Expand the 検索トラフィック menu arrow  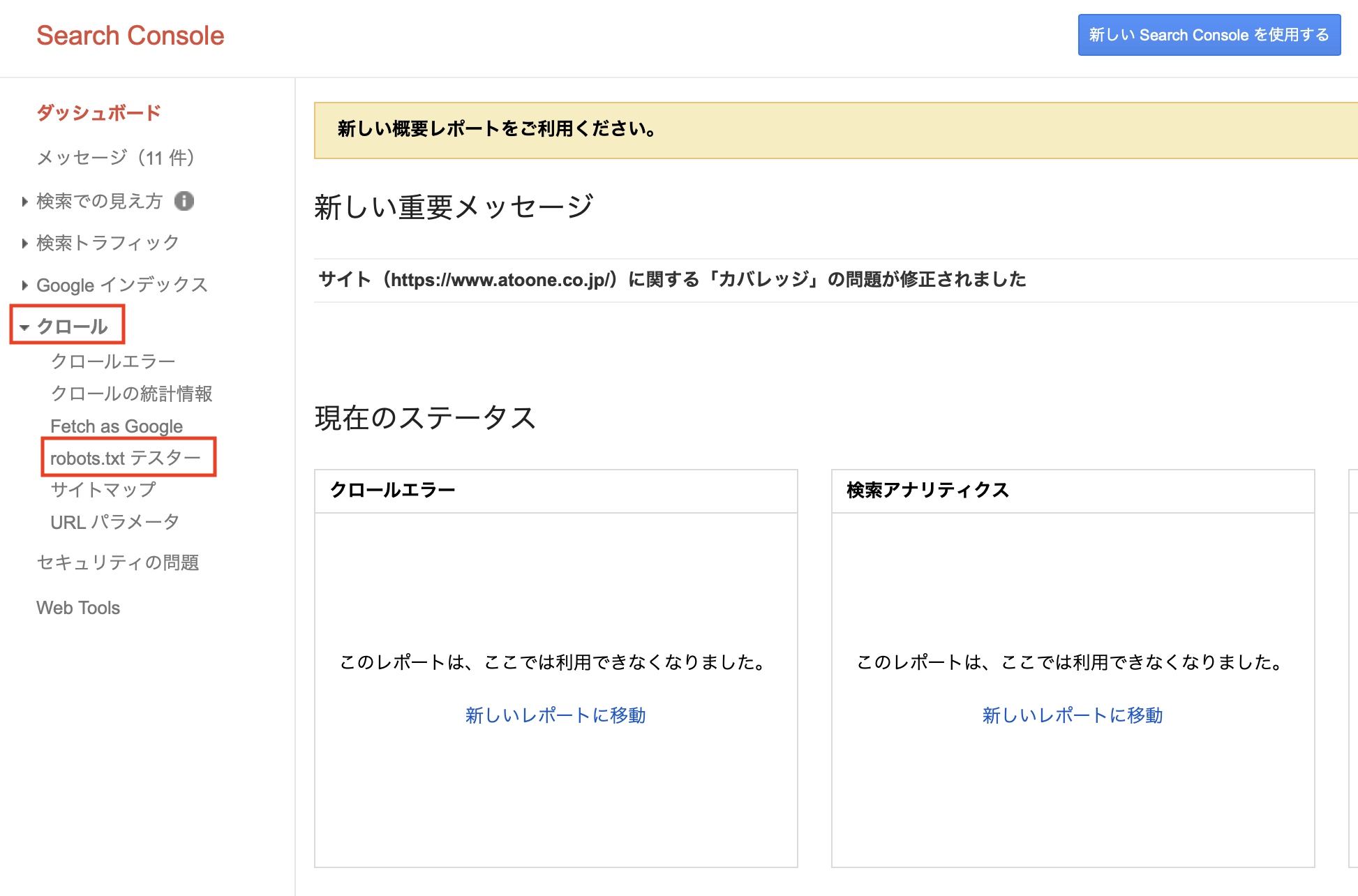coord(25,244)
